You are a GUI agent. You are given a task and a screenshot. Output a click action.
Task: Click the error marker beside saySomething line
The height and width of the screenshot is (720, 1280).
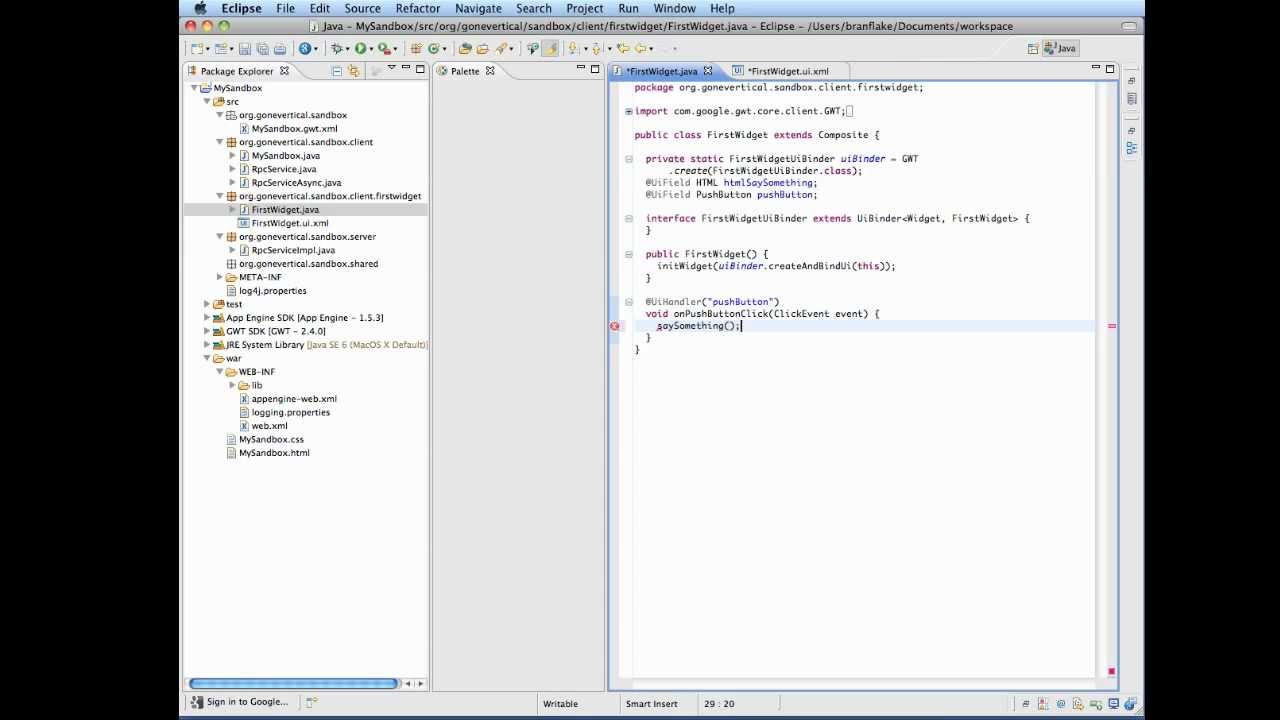tap(615, 326)
